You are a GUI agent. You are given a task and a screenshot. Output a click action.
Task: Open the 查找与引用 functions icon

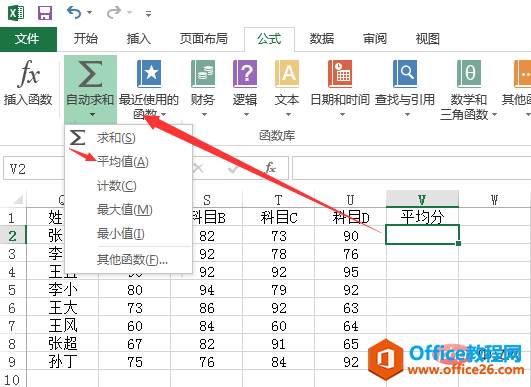tap(405, 74)
